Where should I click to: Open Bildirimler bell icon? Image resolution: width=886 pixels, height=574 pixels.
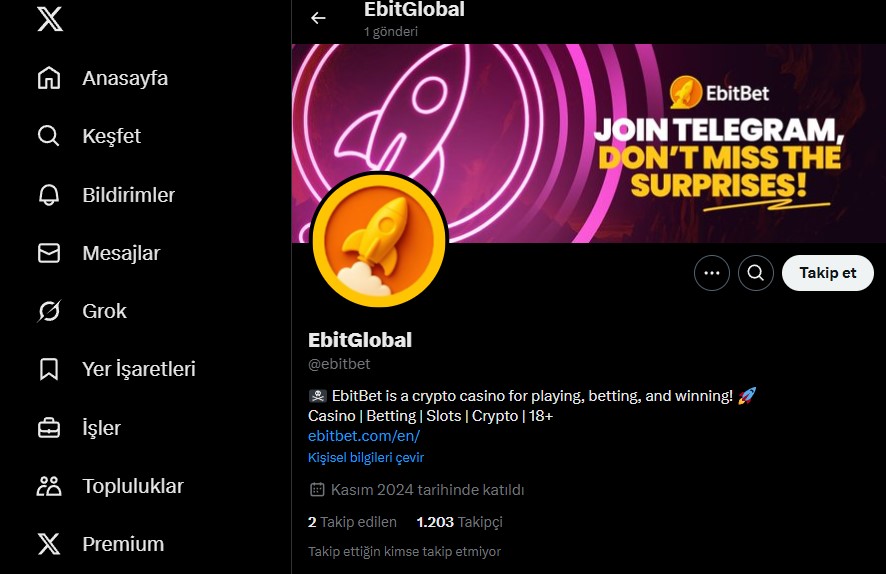[x=49, y=195]
